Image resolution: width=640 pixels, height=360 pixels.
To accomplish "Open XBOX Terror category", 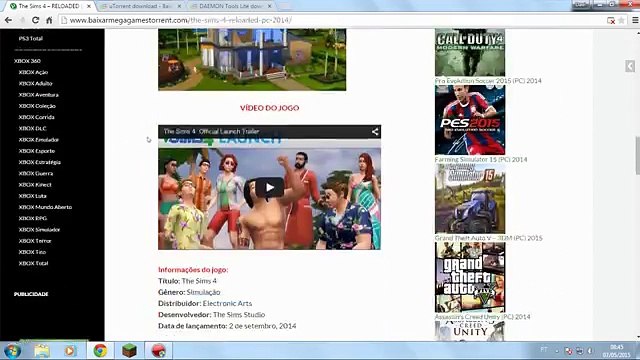I will (x=35, y=241).
